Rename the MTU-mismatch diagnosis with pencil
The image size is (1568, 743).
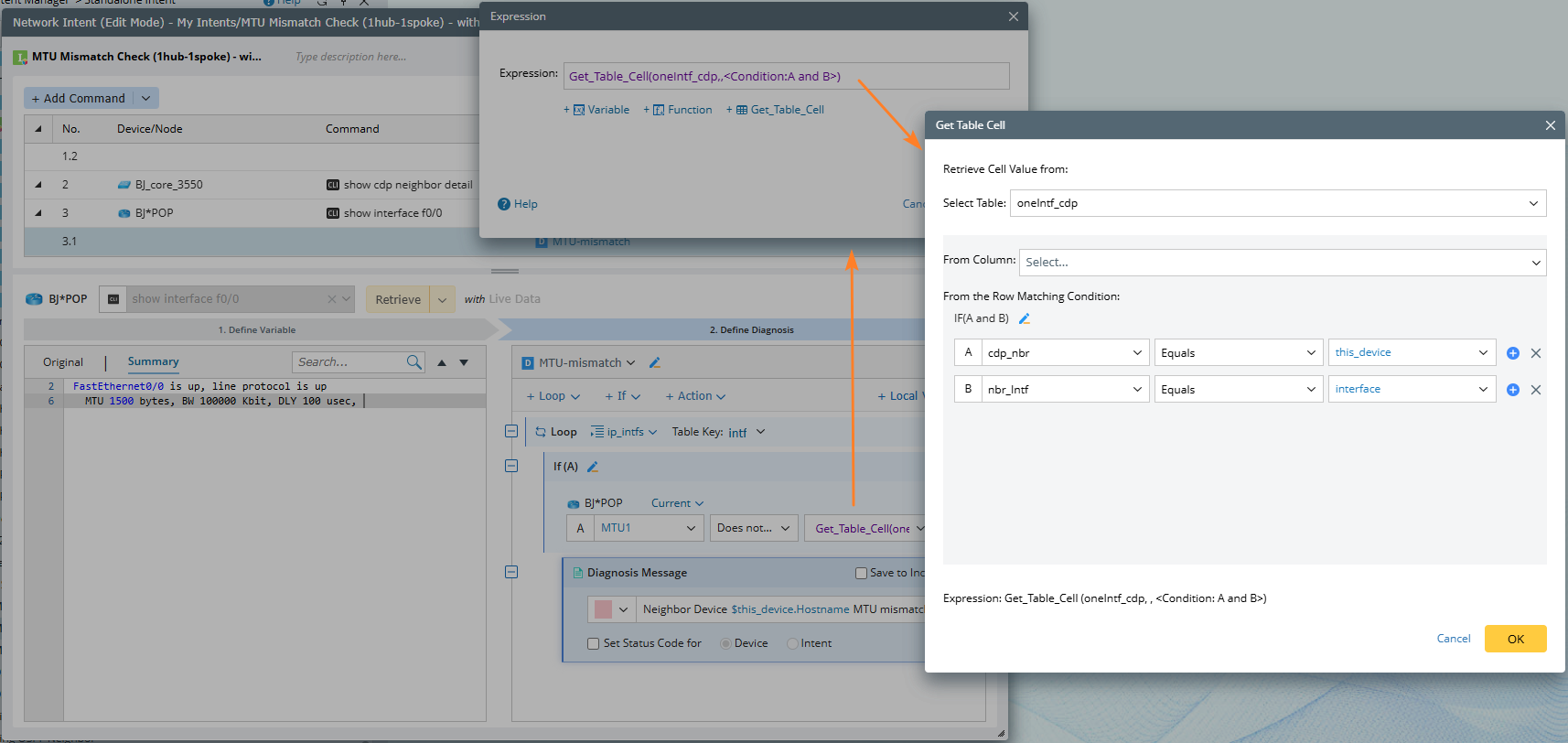coord(655,363)
